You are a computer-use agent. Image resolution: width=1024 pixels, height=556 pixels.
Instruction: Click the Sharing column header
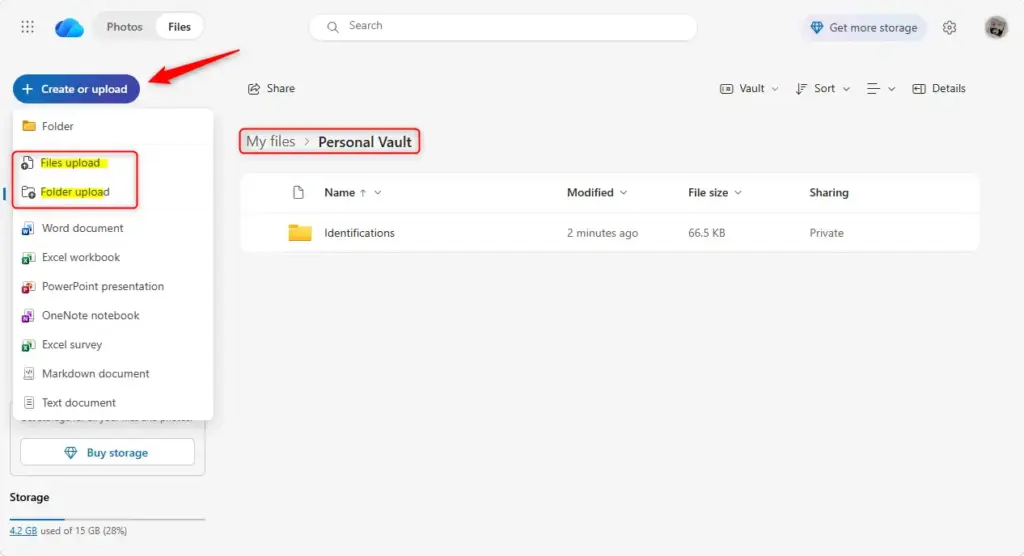click(829, 193)
